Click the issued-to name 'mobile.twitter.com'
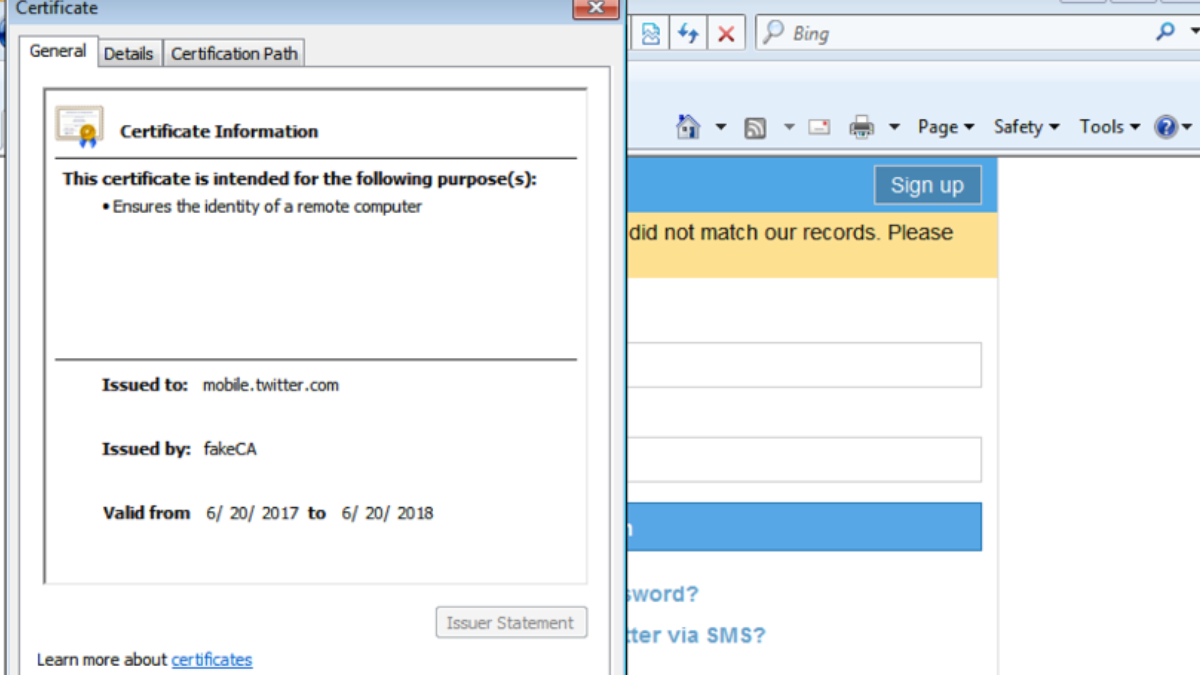The height and width of the screenshot is (675, 1200). point(271,385)
